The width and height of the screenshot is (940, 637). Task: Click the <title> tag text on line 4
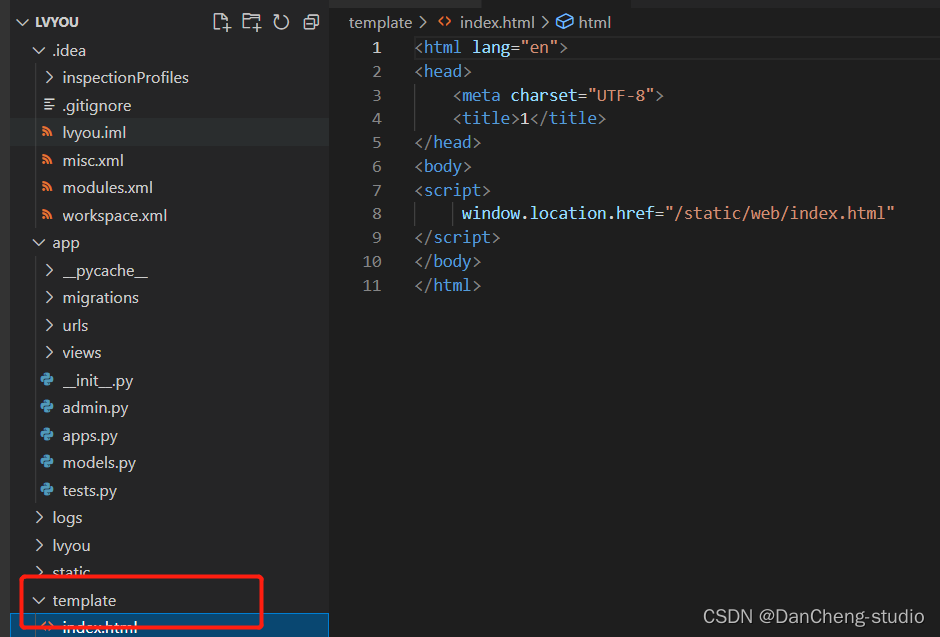tap(486, 119)
